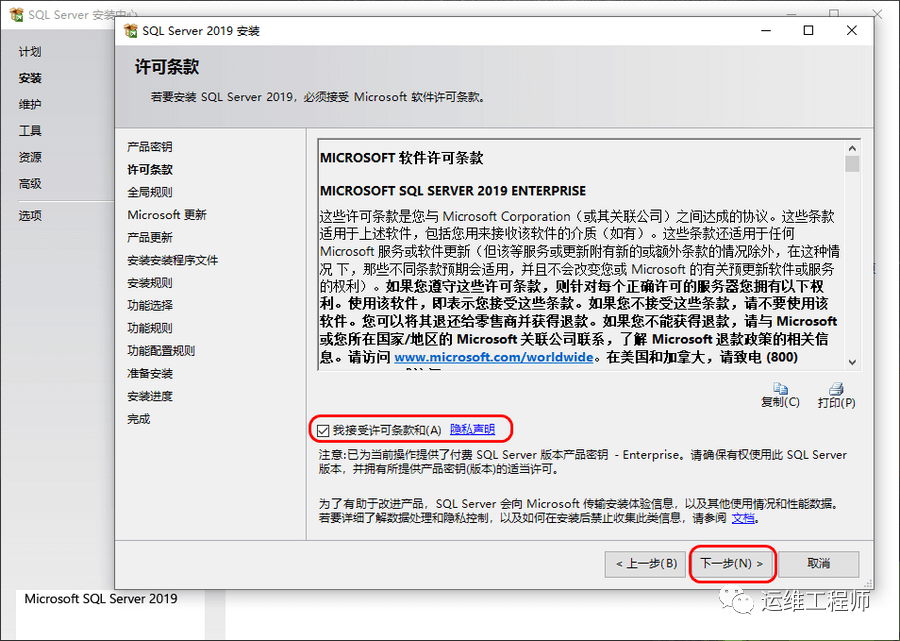This screenshot has height=641, width=900.
Task: Close the SQL Server 2019 安装 window
Action: (x=852, y=30)
